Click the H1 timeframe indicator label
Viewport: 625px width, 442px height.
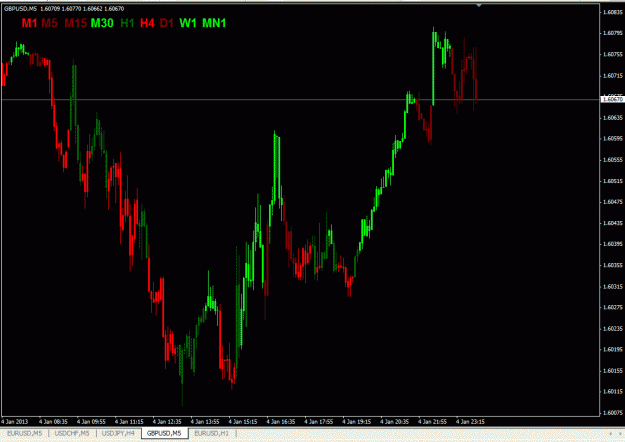click(x=127, y=23)
